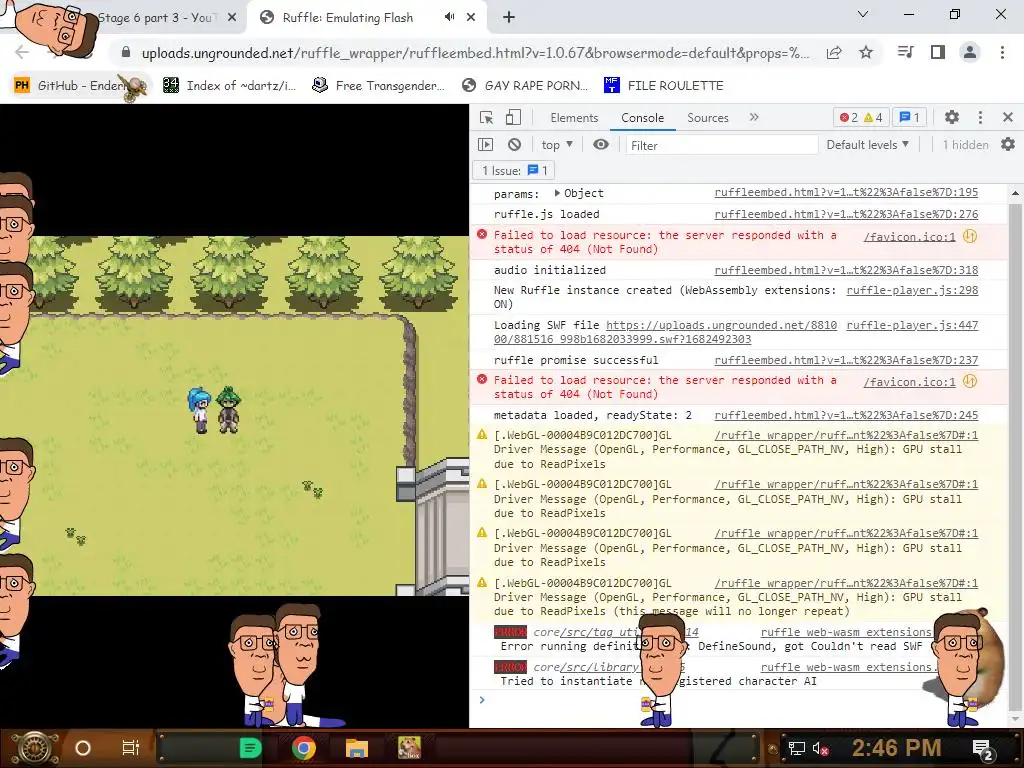This screenshot has width=1024, height=768.
Task: Open the Default levels dropdown
Action: click(867, 144)
